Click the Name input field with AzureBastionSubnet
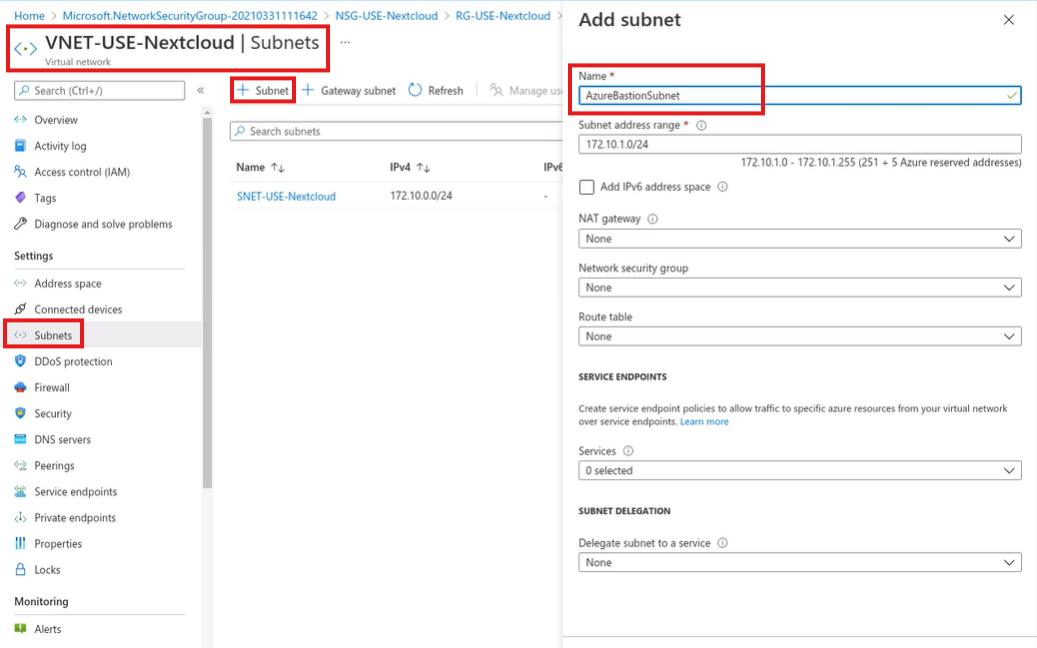 [800, 95]
